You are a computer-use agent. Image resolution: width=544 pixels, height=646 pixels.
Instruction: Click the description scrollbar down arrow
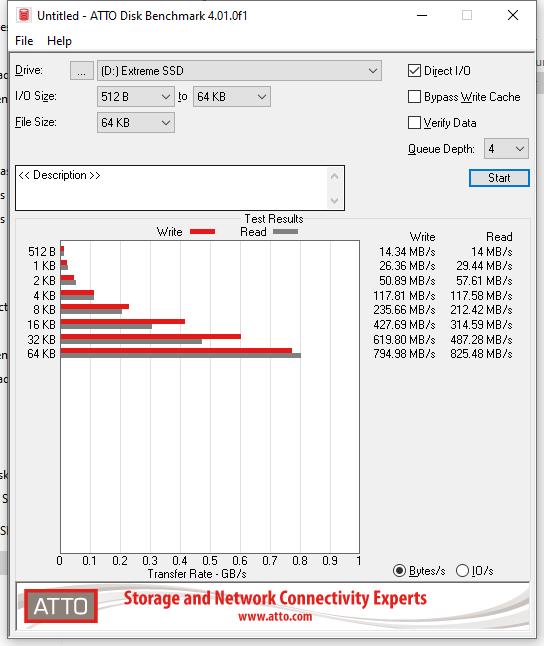pyautogui.click(x=334, y=200)
